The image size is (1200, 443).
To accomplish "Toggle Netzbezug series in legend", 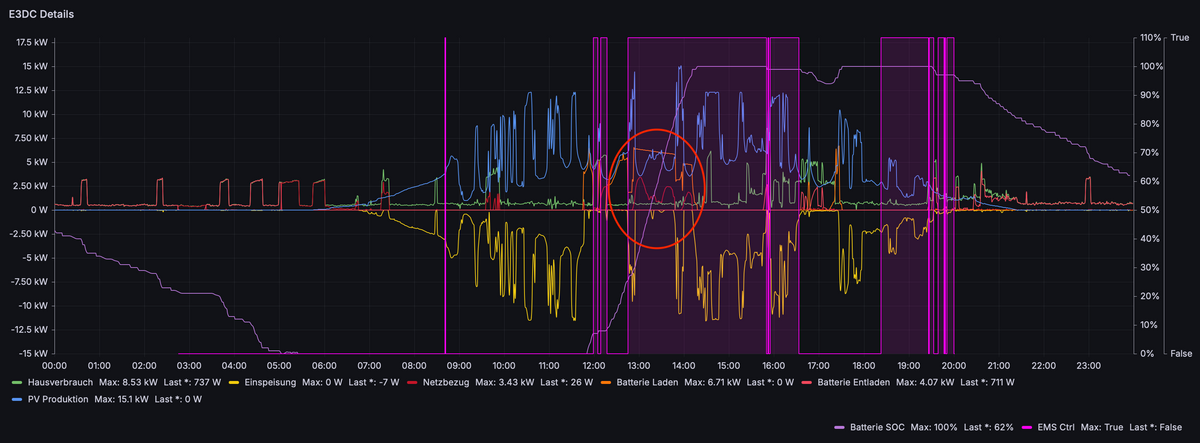I will pyautogui.click(x=446, y=382).
